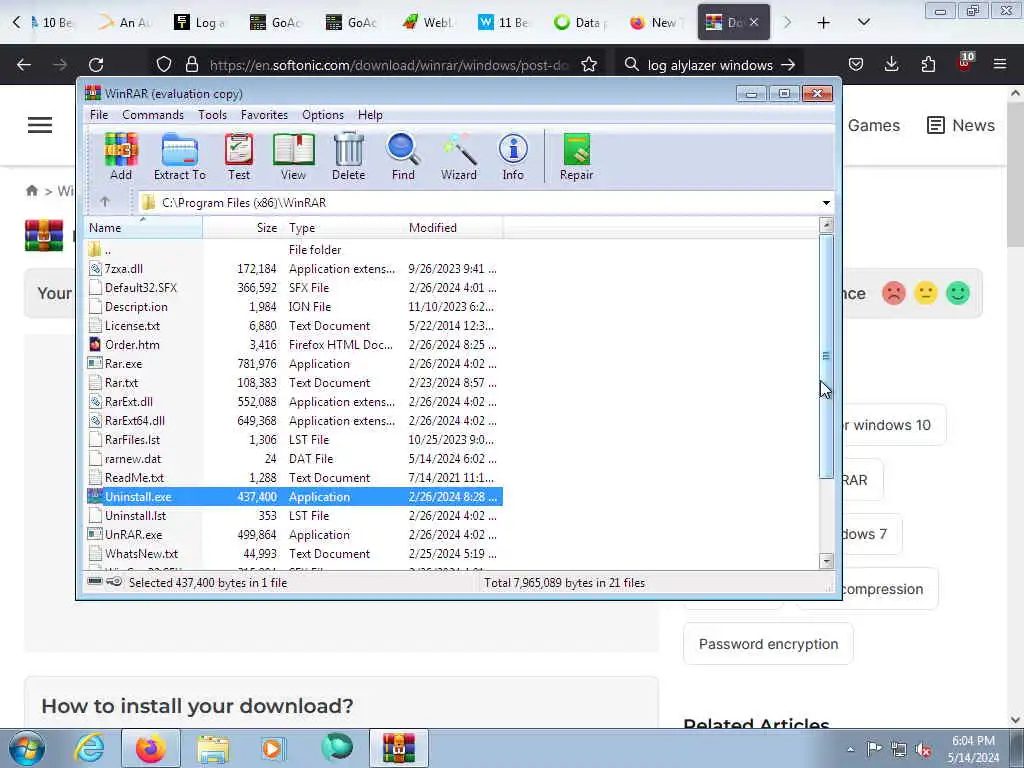
Task: Switch to the Data browser tab
Action: click(581, 22)
